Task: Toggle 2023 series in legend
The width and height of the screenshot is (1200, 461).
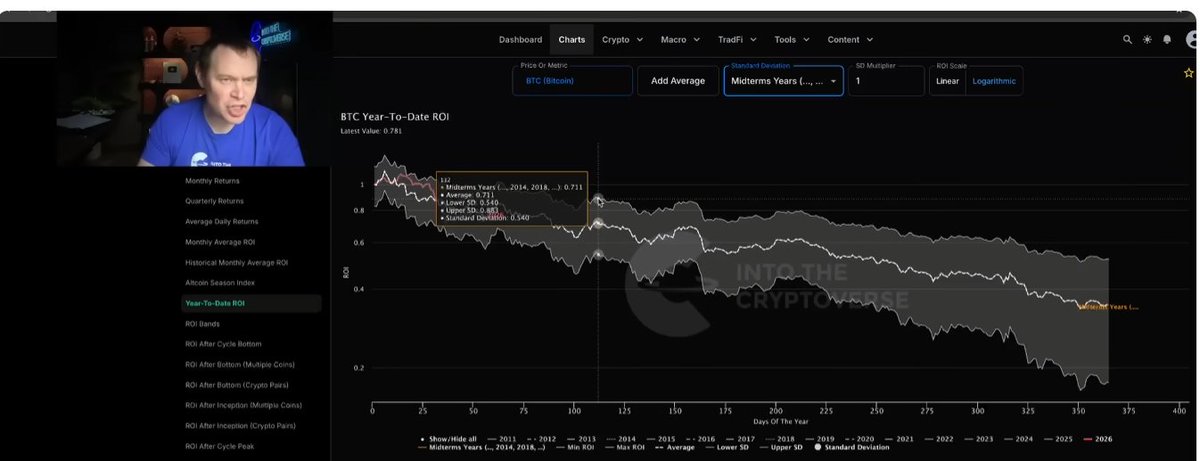Action: [x=978, y=439]
